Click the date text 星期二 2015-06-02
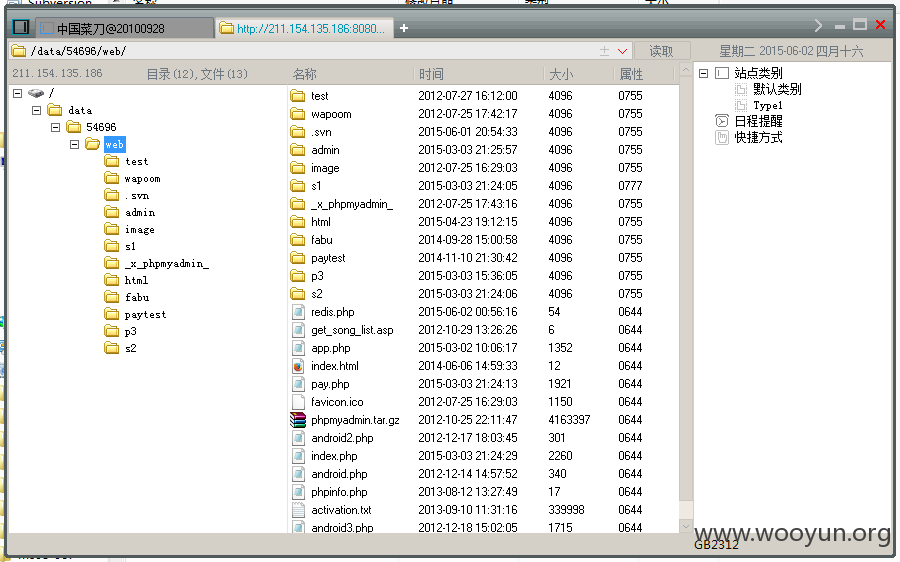Viewport: 900px width, 562px height. pyautogui.click(x=766, y=51)
